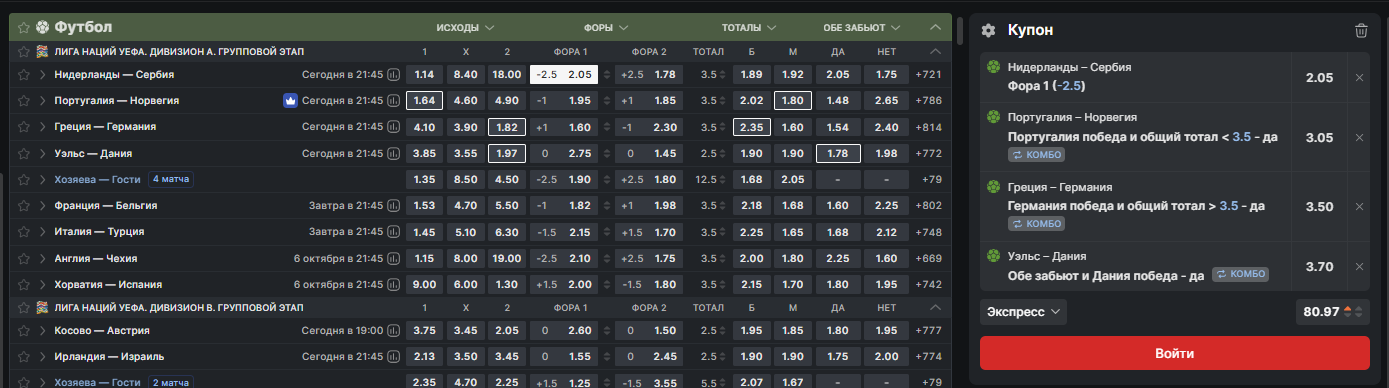Click КОМБО badge under Германия победа bet
The image size is (1389, 388).
coord(1036,224)
